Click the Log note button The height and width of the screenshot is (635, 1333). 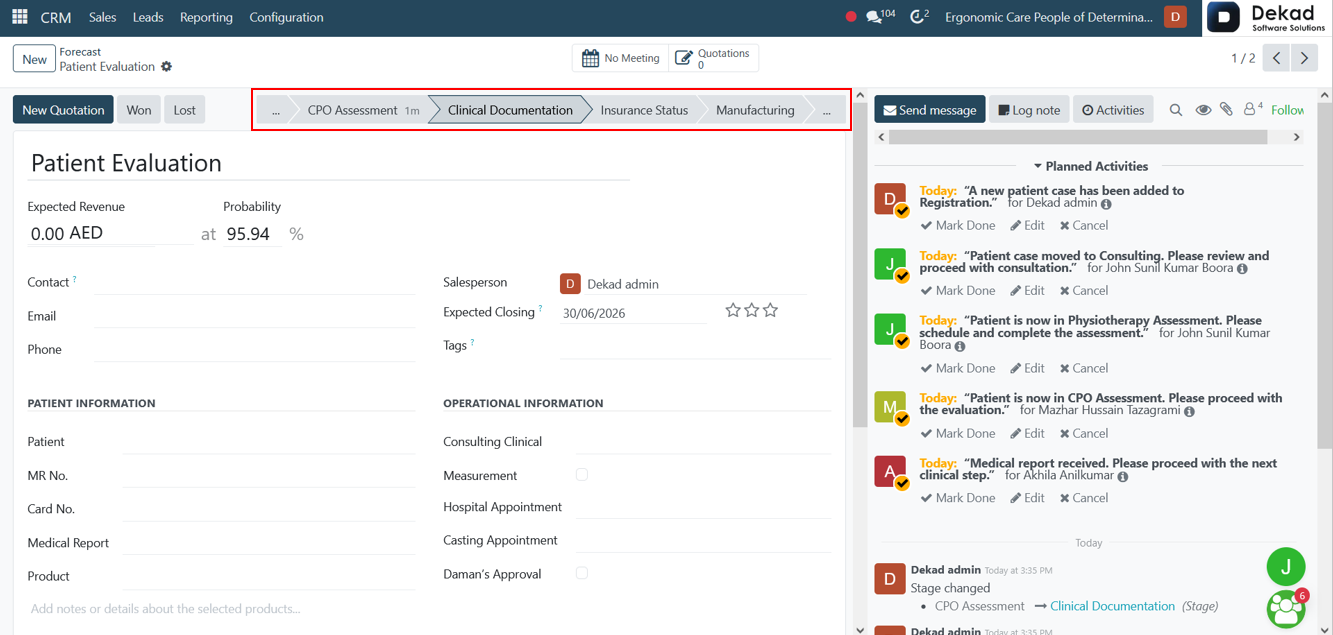click(x=1029, y=110)
